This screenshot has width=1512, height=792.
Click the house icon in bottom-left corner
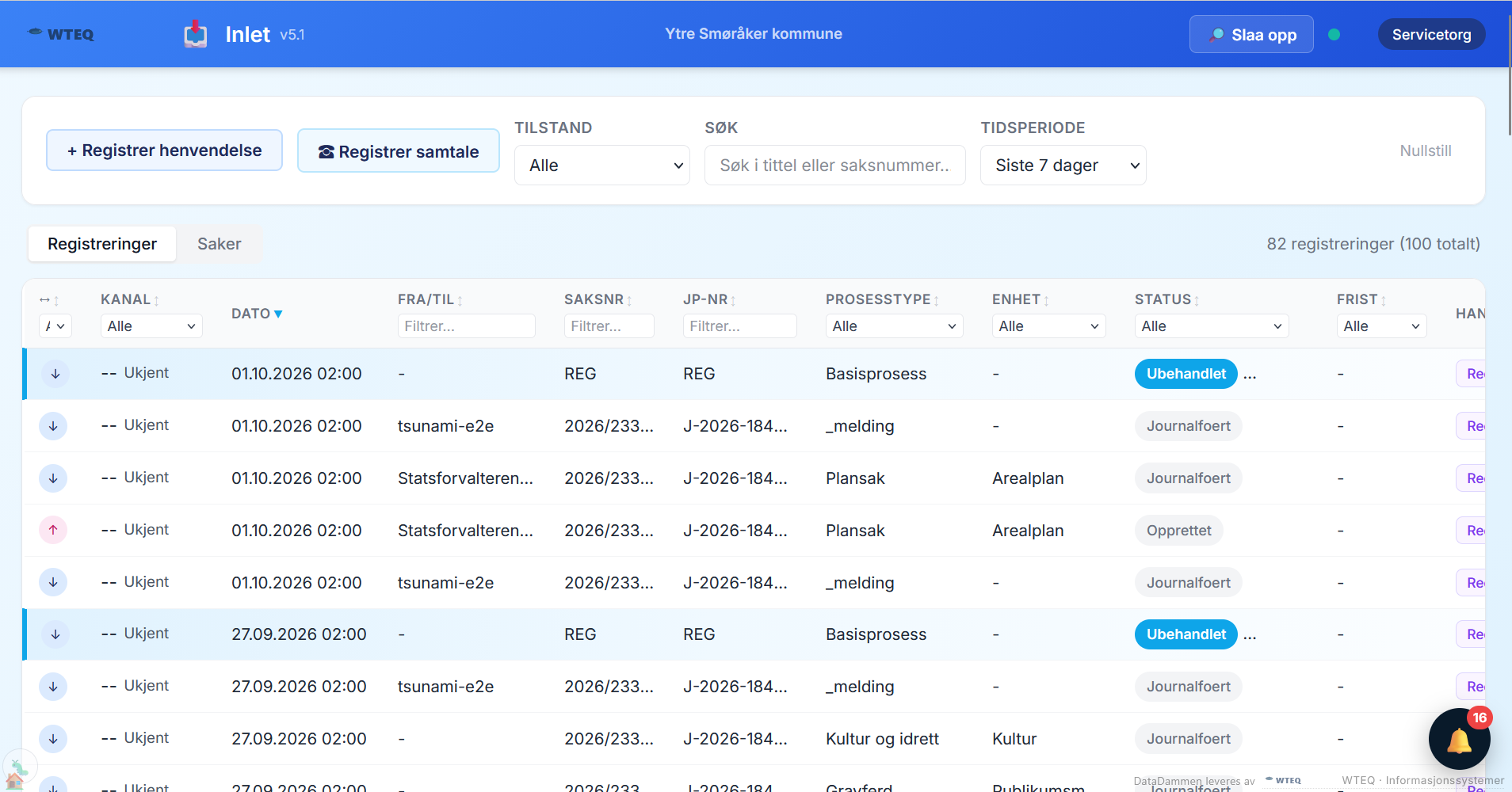point(14,781)
